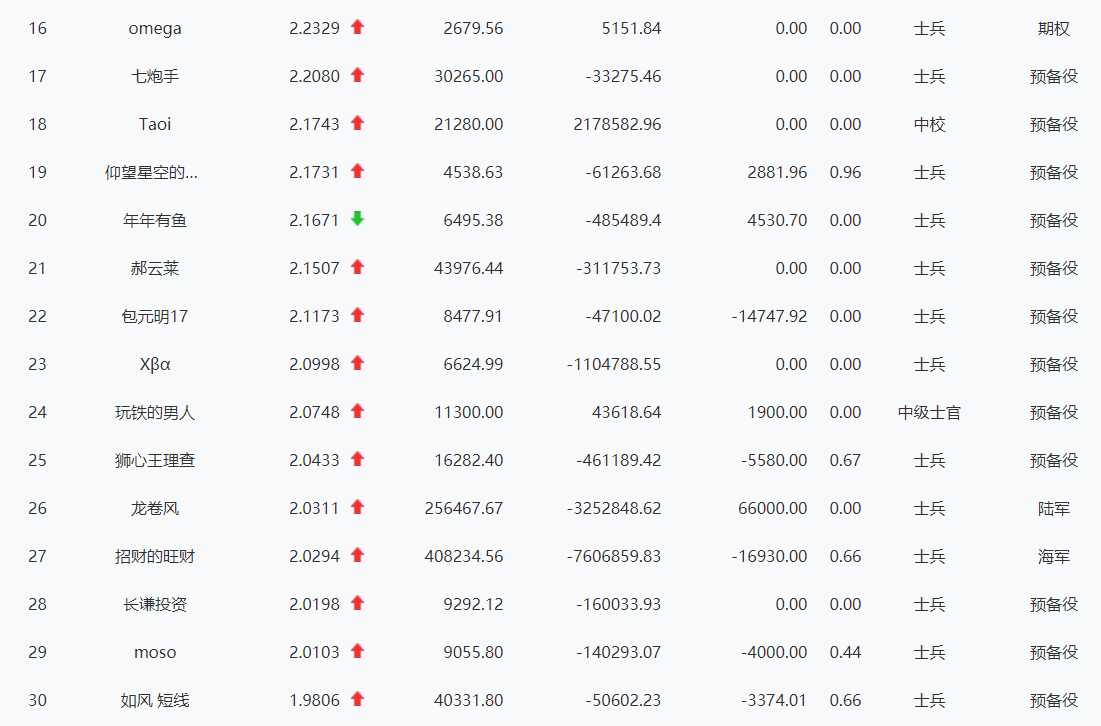This screenshot has height=726, width=1101.
Task: Open the omega trader profile
Action: 154,29
